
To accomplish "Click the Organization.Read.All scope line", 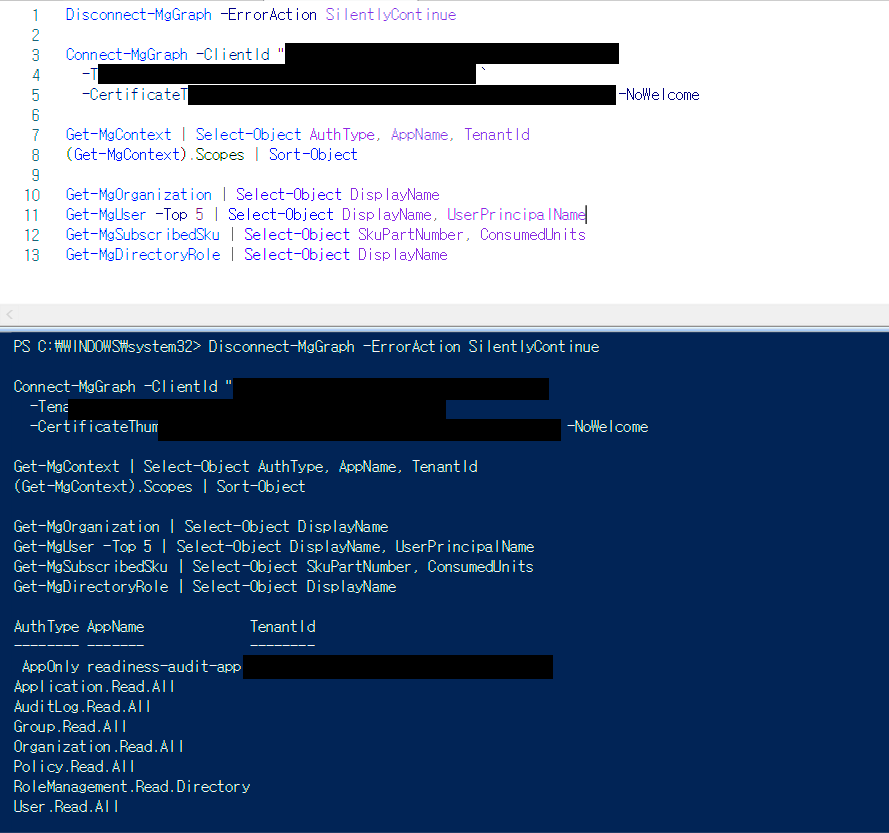I will (99, 746).
